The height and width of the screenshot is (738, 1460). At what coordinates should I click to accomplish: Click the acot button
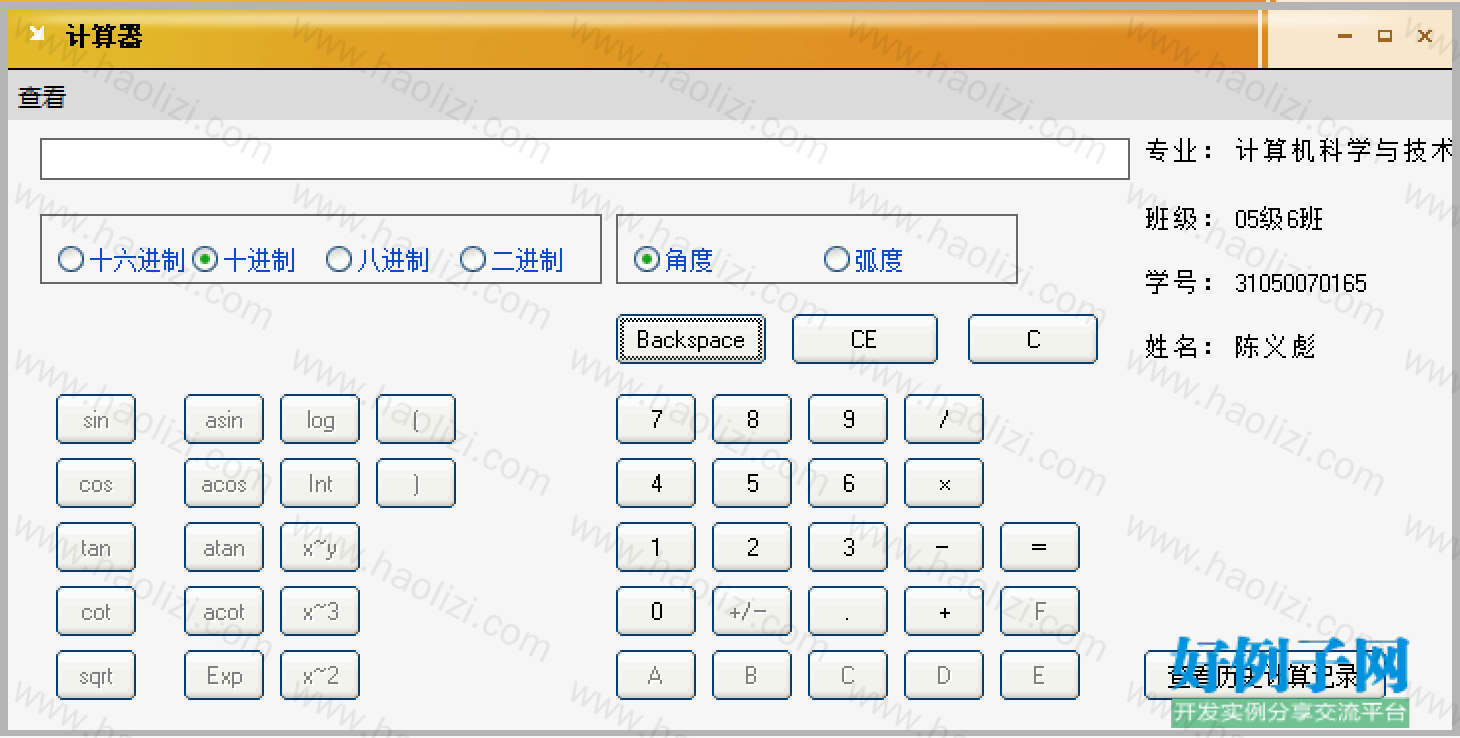click(x=224, y=611)
